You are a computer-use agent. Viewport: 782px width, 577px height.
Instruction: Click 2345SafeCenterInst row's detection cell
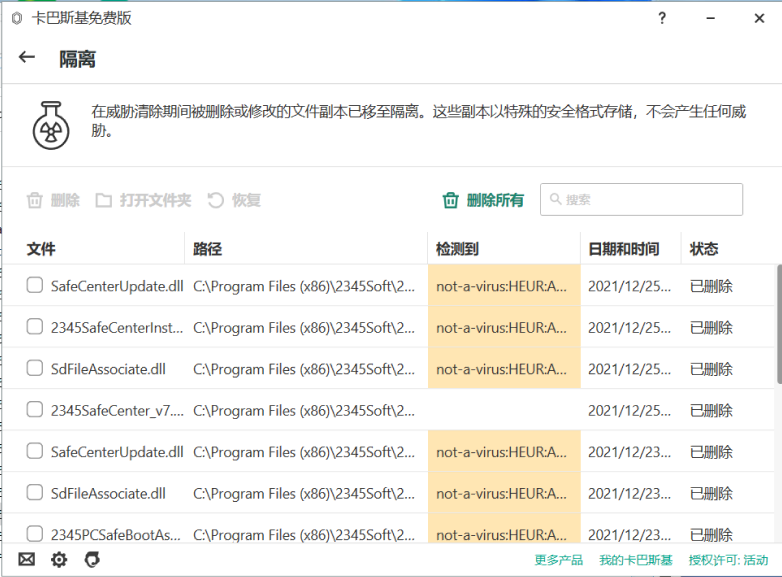coord(504,327)
